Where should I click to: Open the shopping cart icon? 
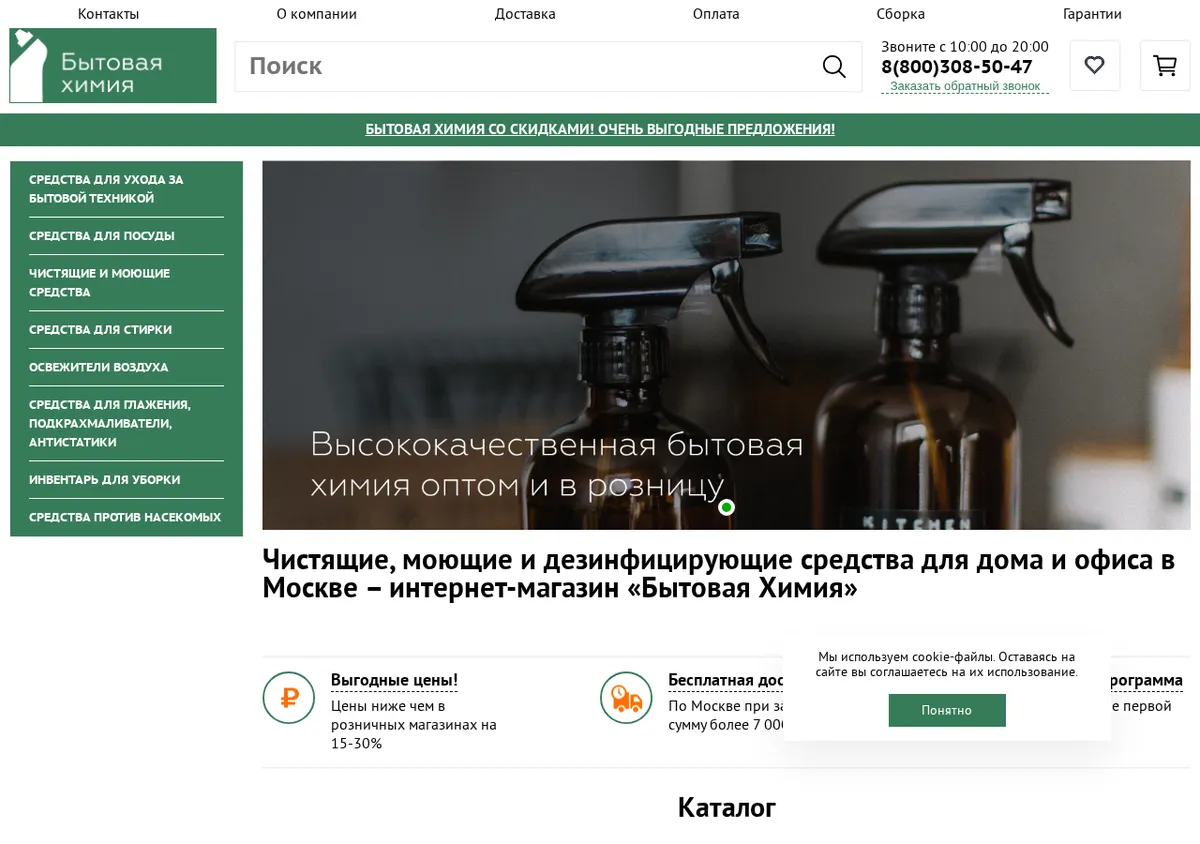tap(1165, 66)
